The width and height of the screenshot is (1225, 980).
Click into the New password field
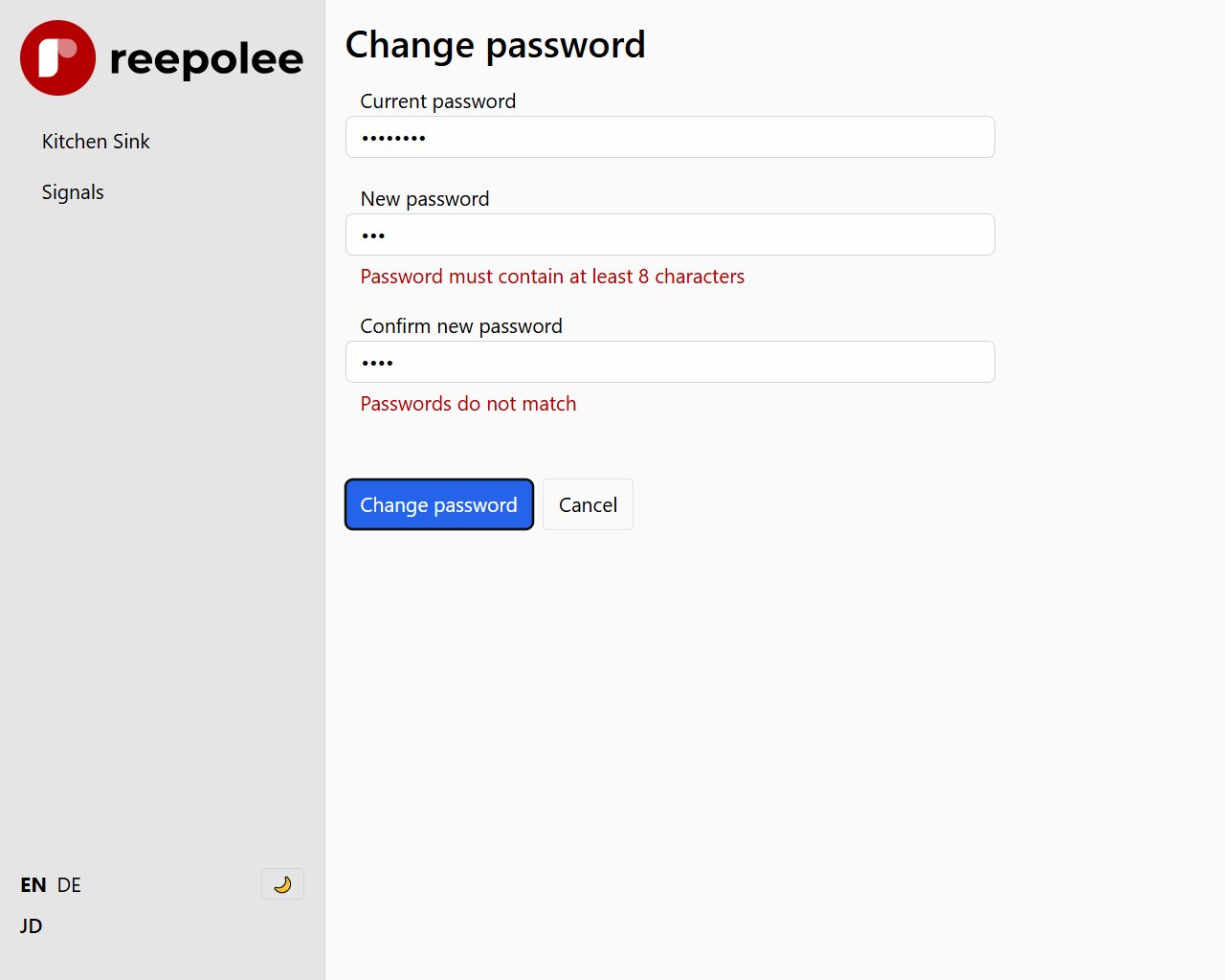[x=670, y=234]
